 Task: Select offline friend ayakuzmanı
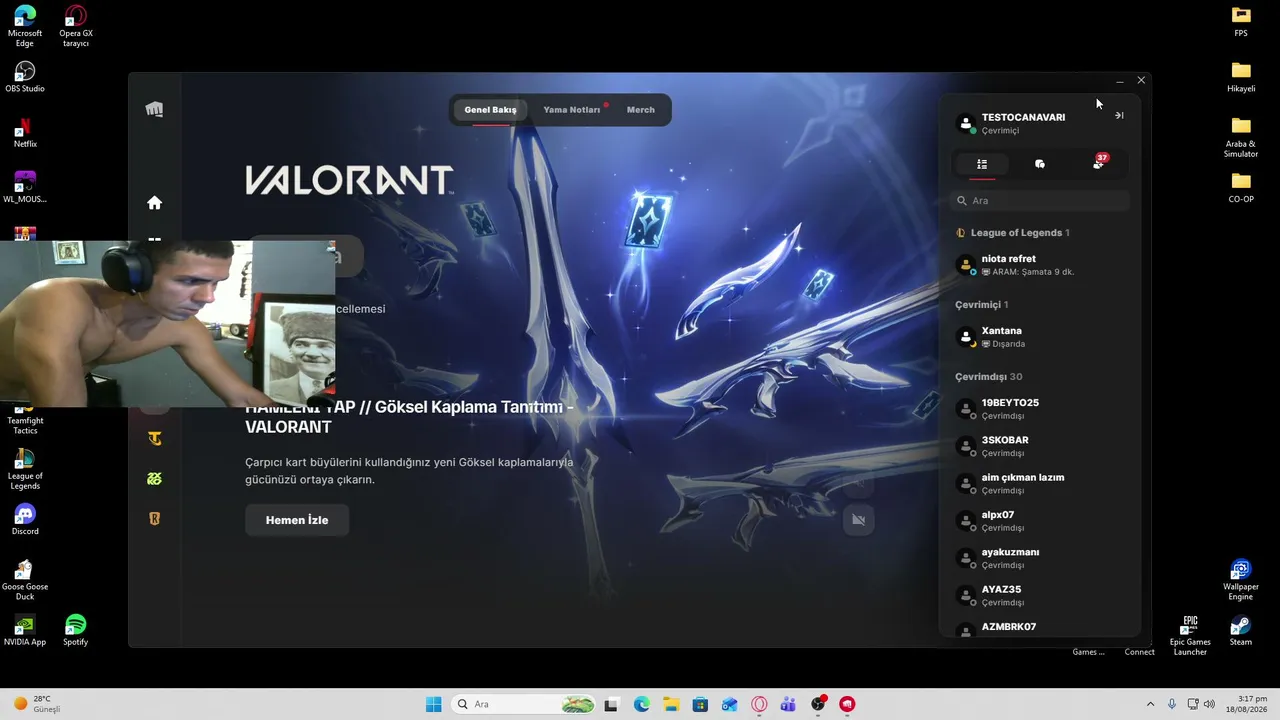(1040, 558)
